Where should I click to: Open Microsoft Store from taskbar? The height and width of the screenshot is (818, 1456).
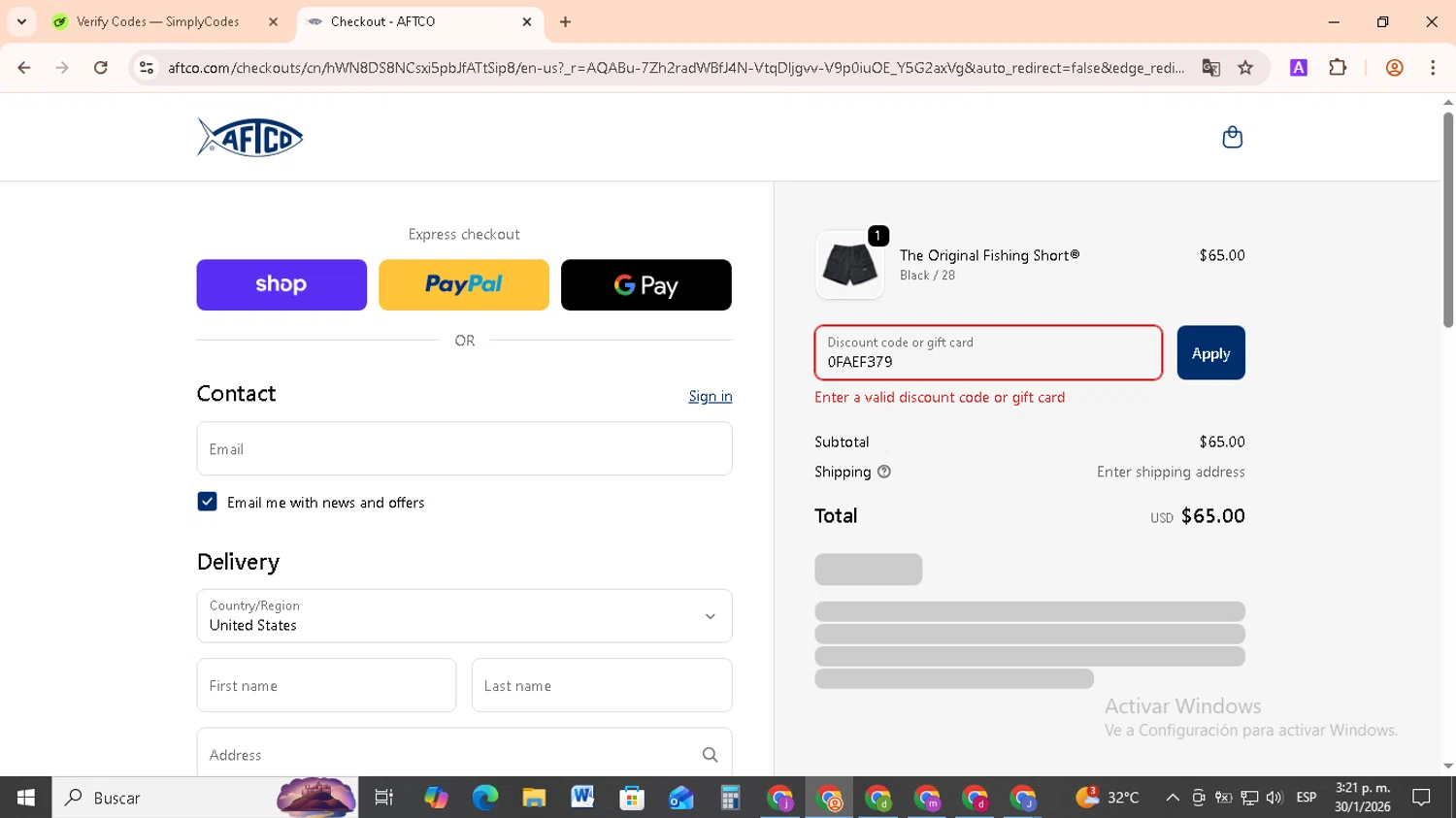(x=632, y=798)
